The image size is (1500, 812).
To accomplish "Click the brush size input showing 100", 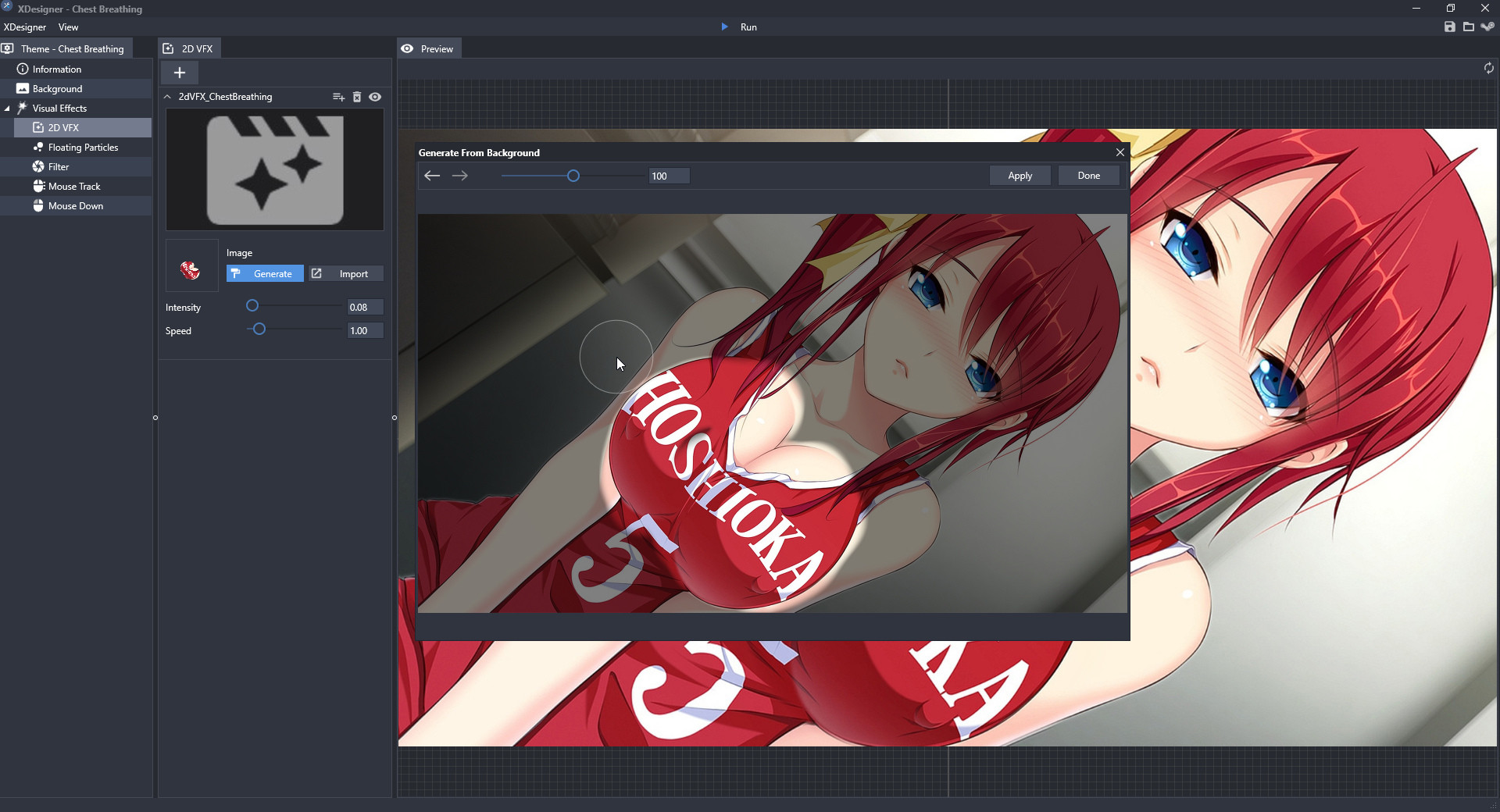I will pyautogui.click(x=668, y=176).
